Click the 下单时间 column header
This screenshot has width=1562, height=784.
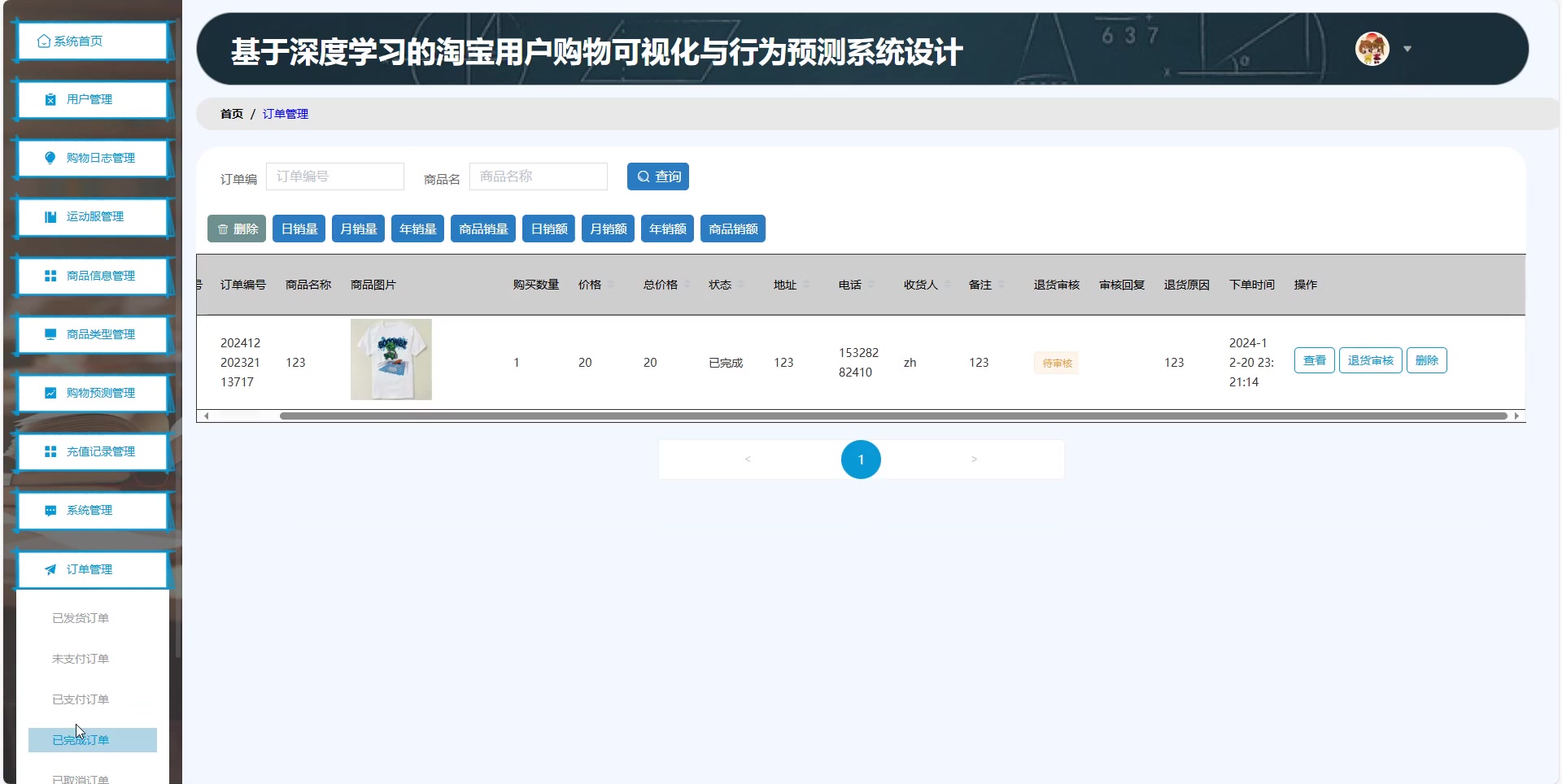(1252, 285)
